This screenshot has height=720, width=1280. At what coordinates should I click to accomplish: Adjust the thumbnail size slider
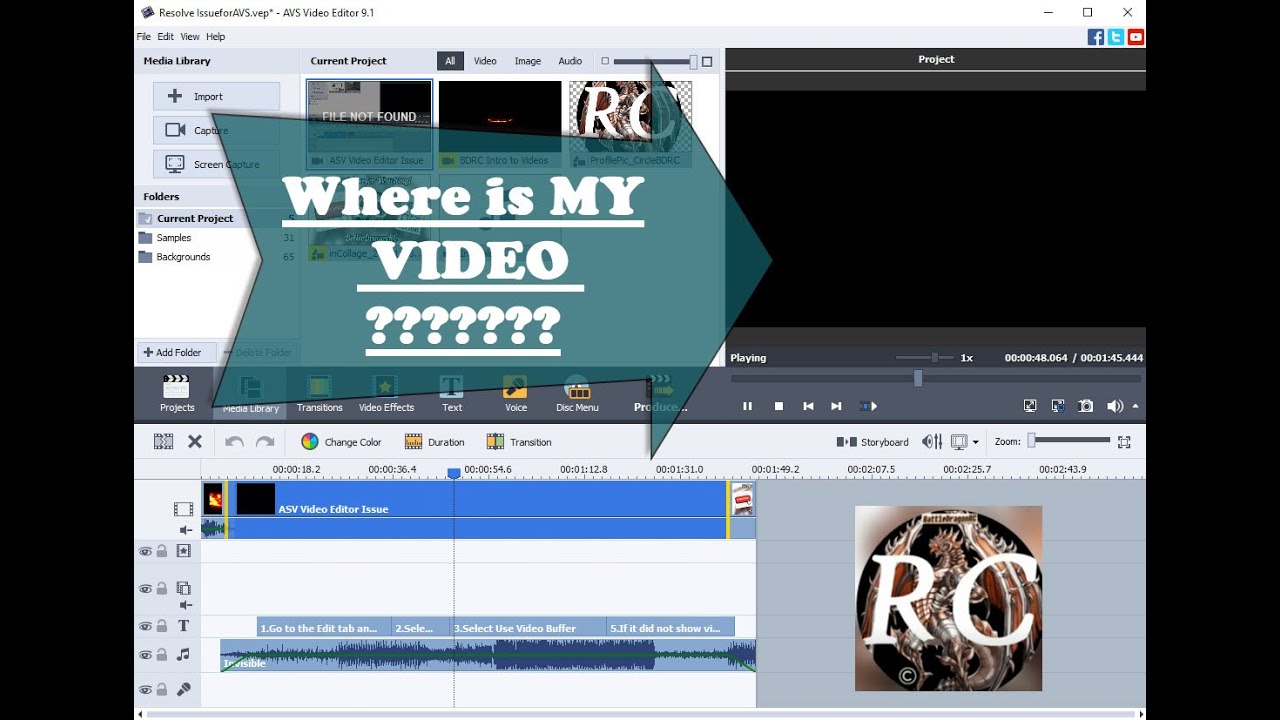(x=654, y=61)
